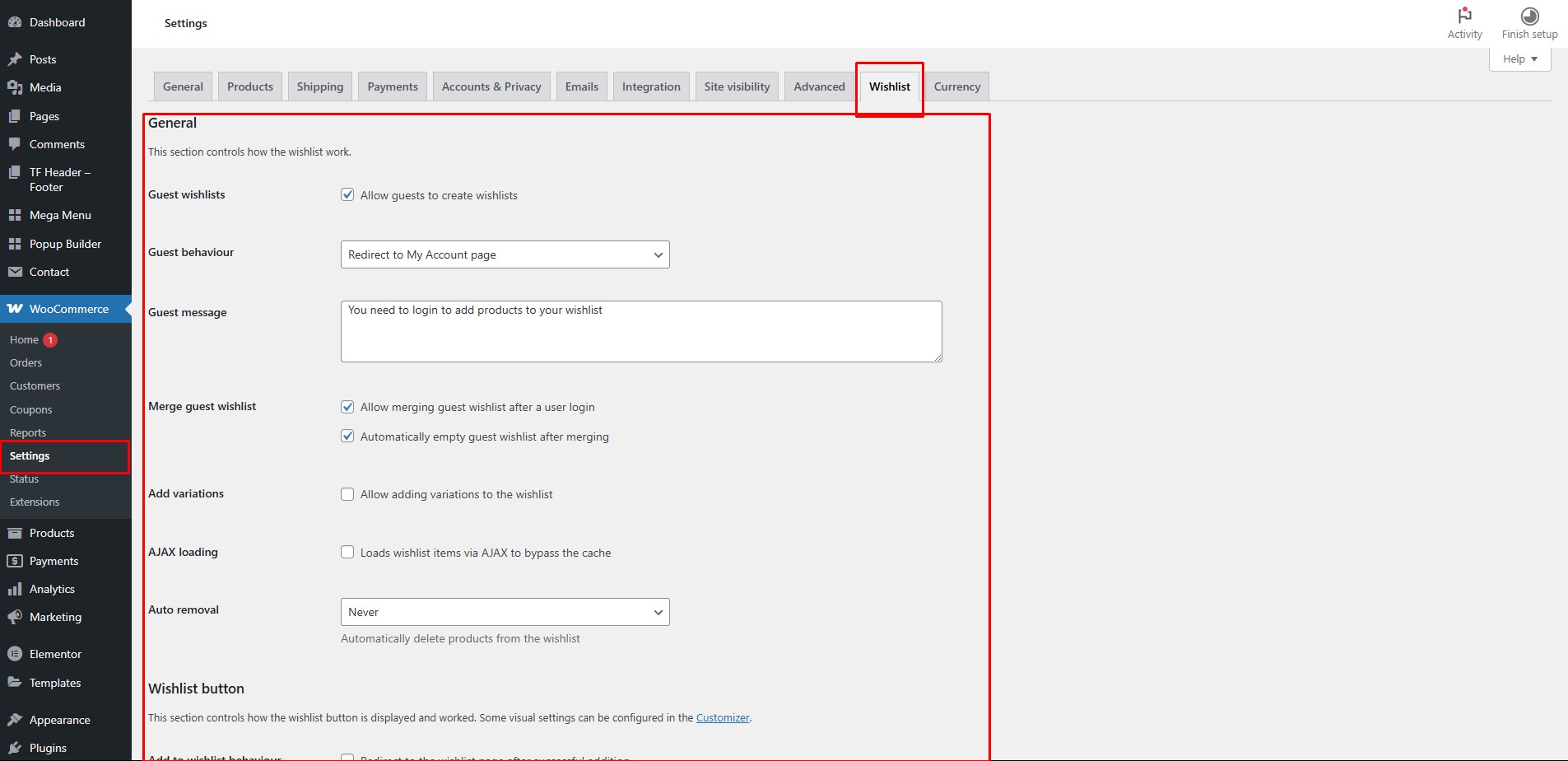The width and height of the screenshot is (1568, 761).
Task: Click the Media library icon
Action: (x=15, y=87)
